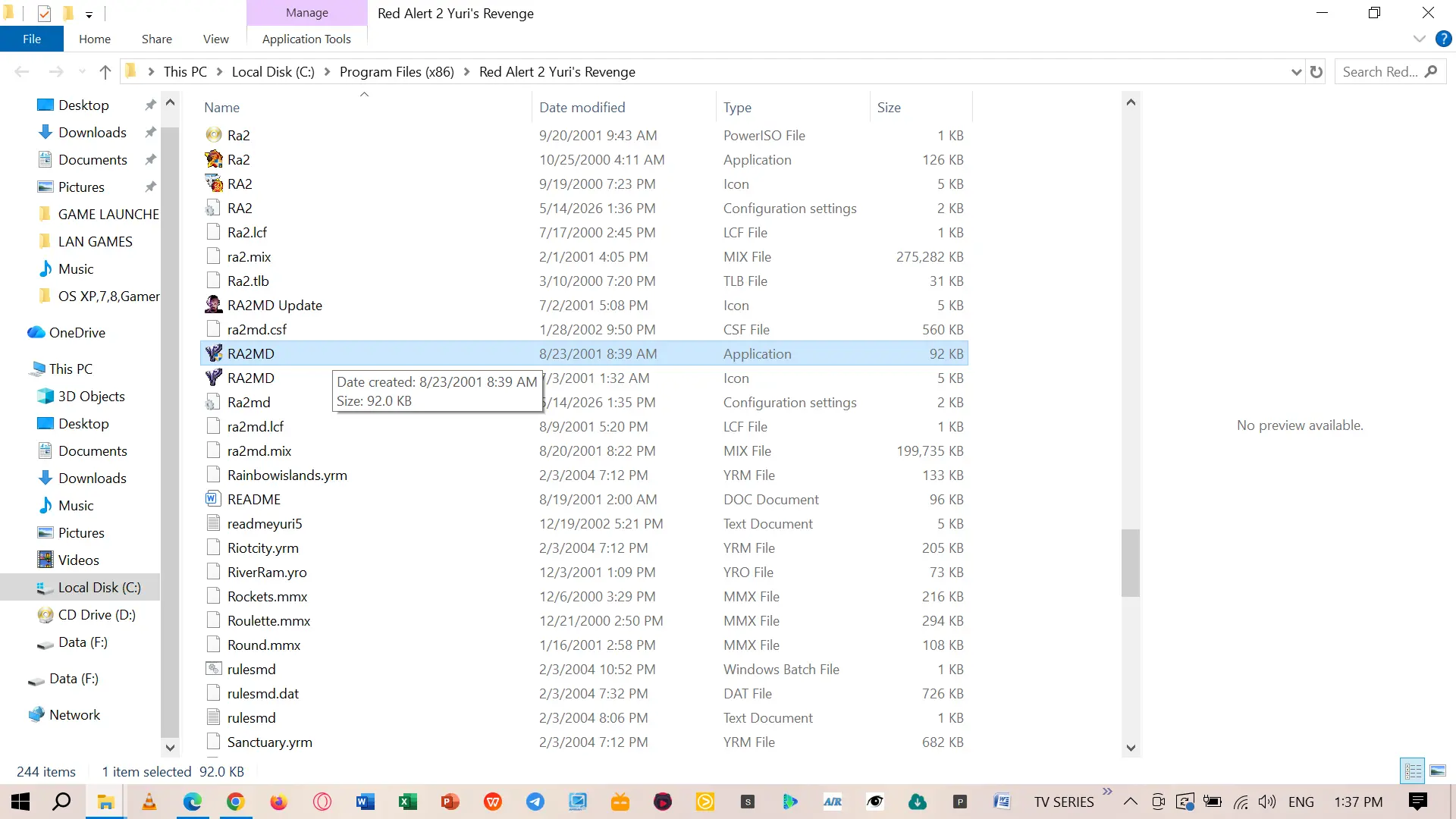
Task: Open Network in navigation pane
Action: click(74, 714)
